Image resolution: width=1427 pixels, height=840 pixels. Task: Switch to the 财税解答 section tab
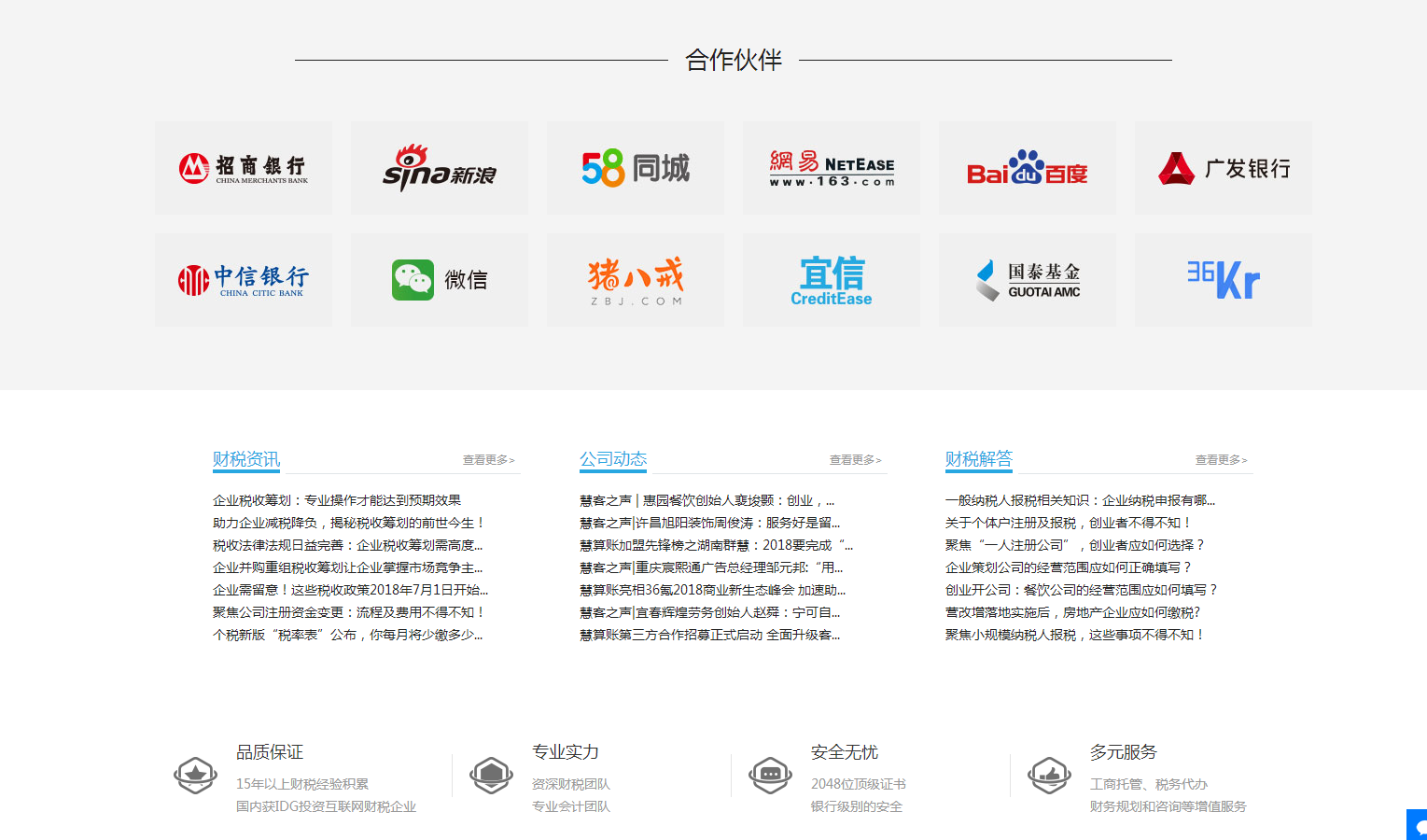point(979,459)
